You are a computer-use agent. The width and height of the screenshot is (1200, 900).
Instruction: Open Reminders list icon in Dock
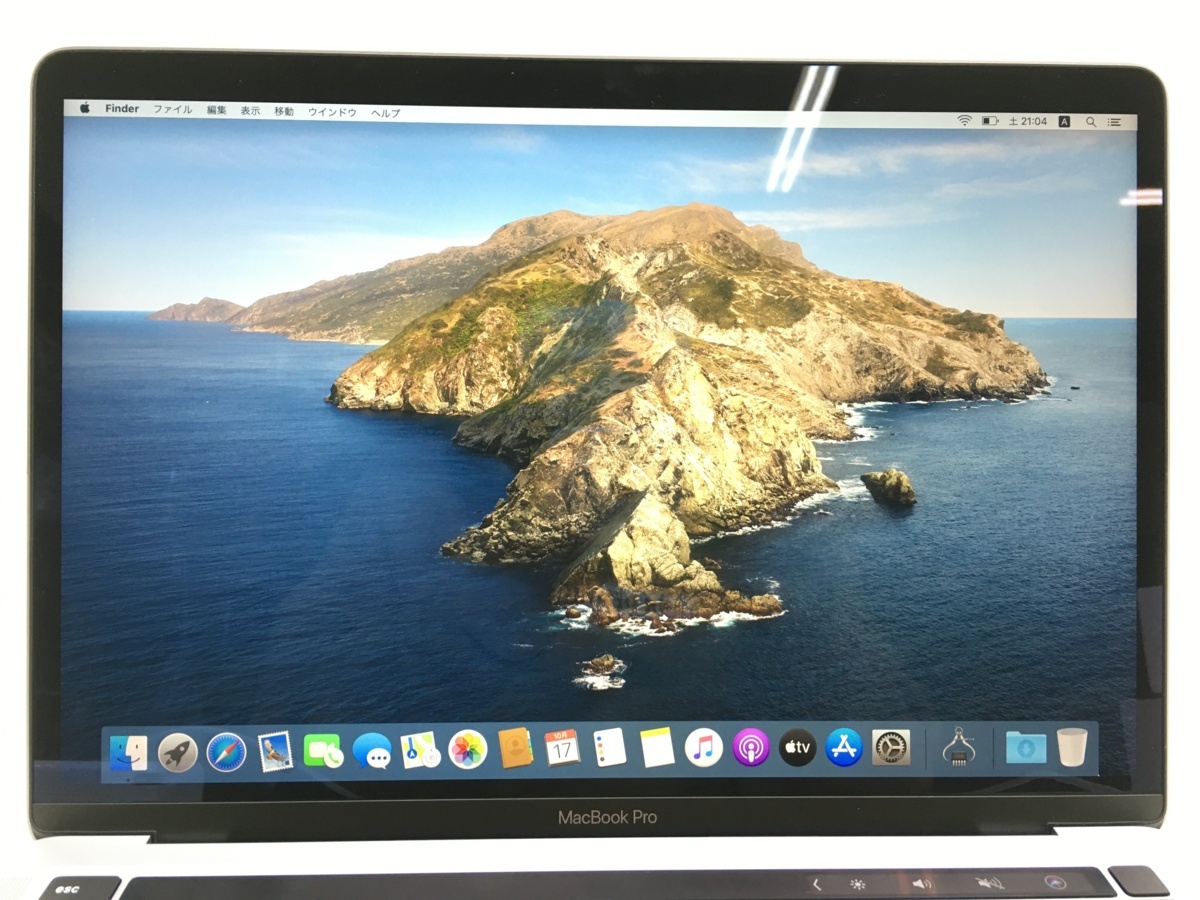tap(609, 747)
